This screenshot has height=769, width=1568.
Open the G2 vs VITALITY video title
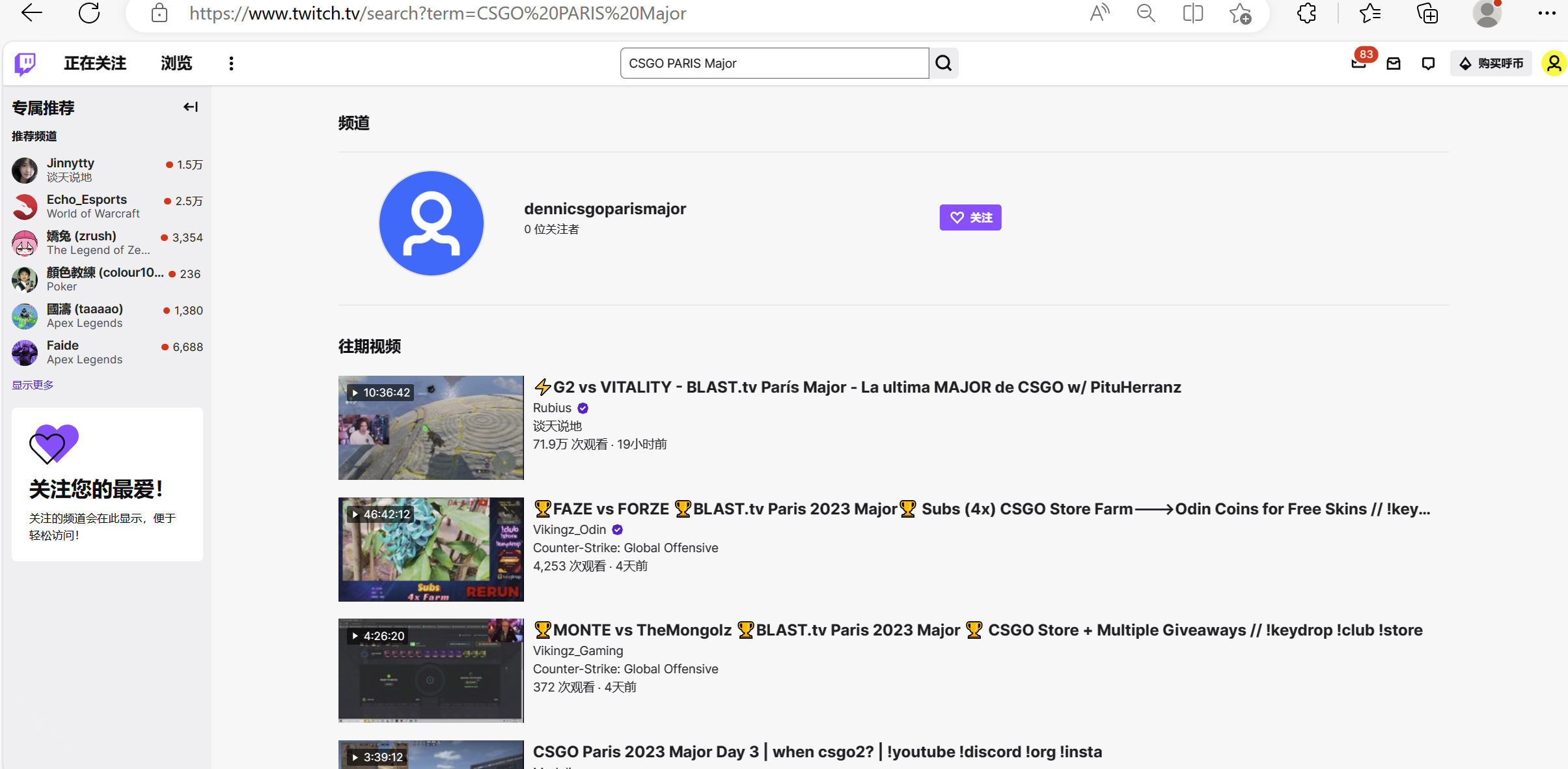tap(857, 387)
